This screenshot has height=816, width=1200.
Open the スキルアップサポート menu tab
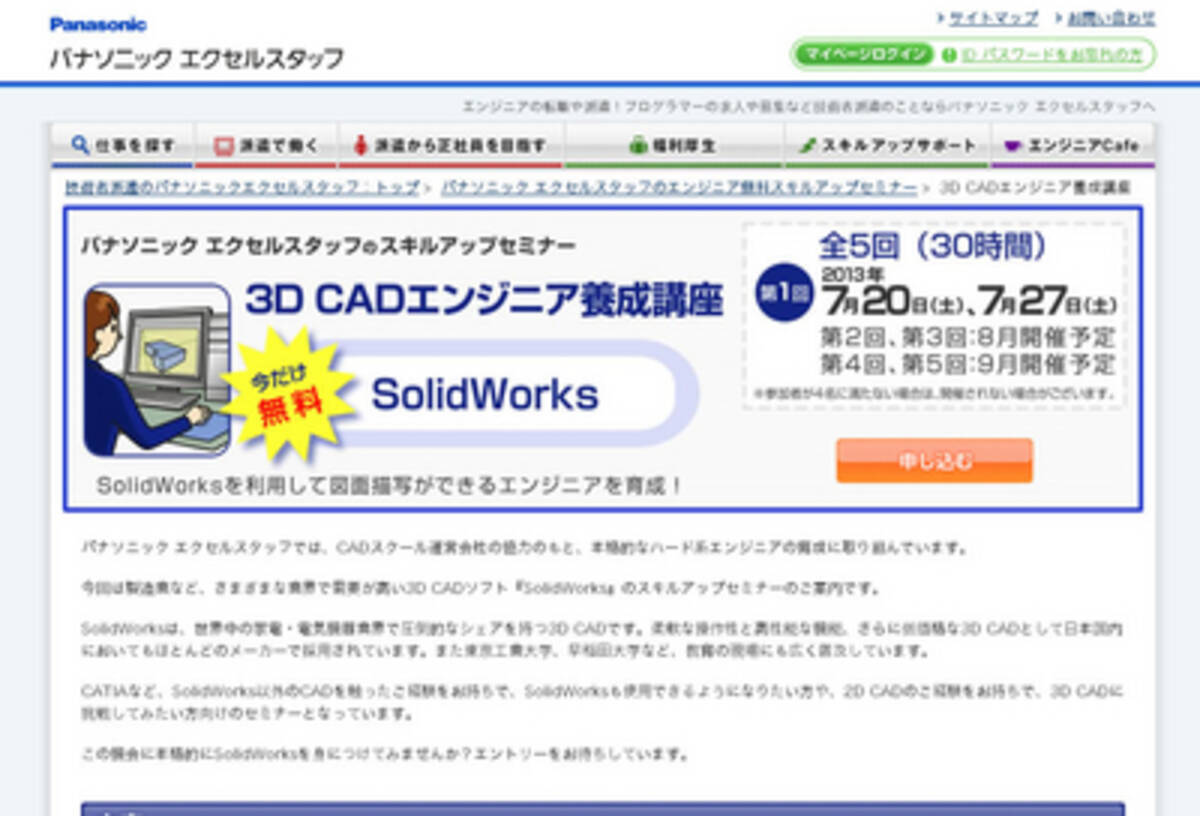887,145
